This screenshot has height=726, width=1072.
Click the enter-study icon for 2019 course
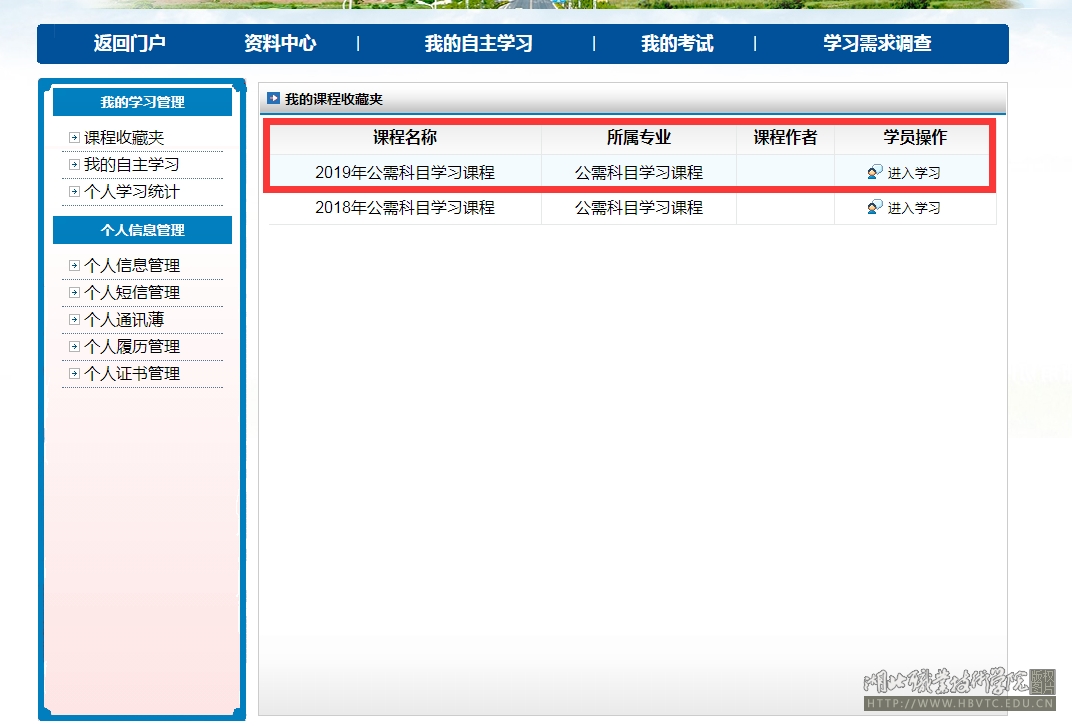(875, 172)
